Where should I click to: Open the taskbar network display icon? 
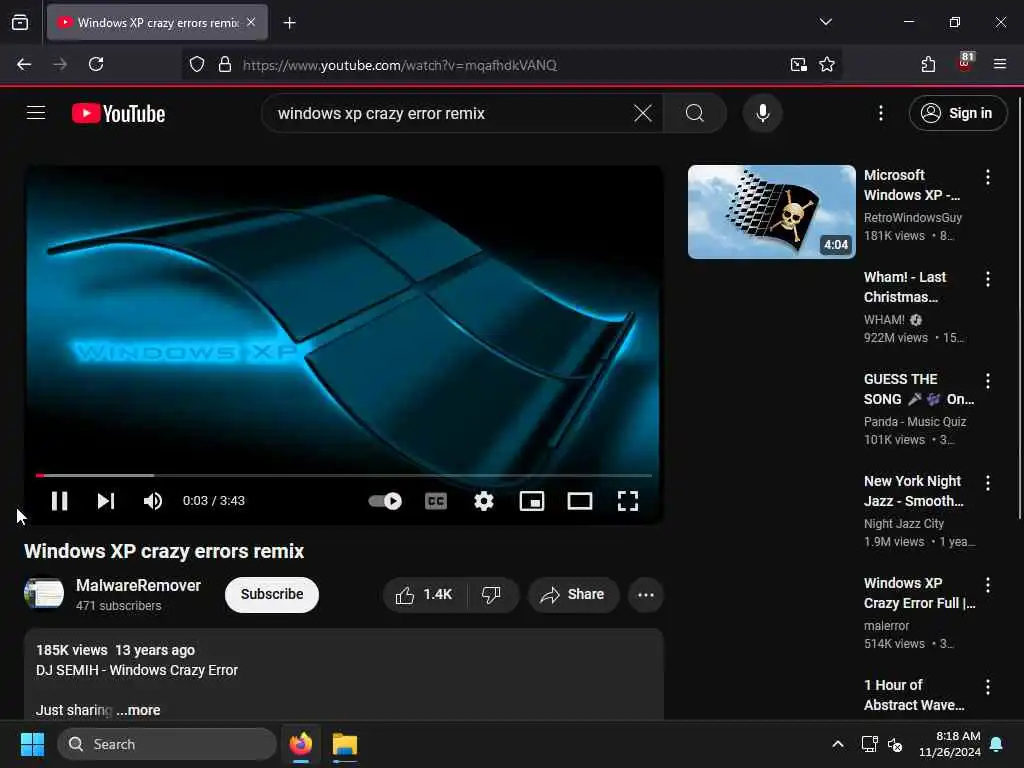click(x=869, y=744)
